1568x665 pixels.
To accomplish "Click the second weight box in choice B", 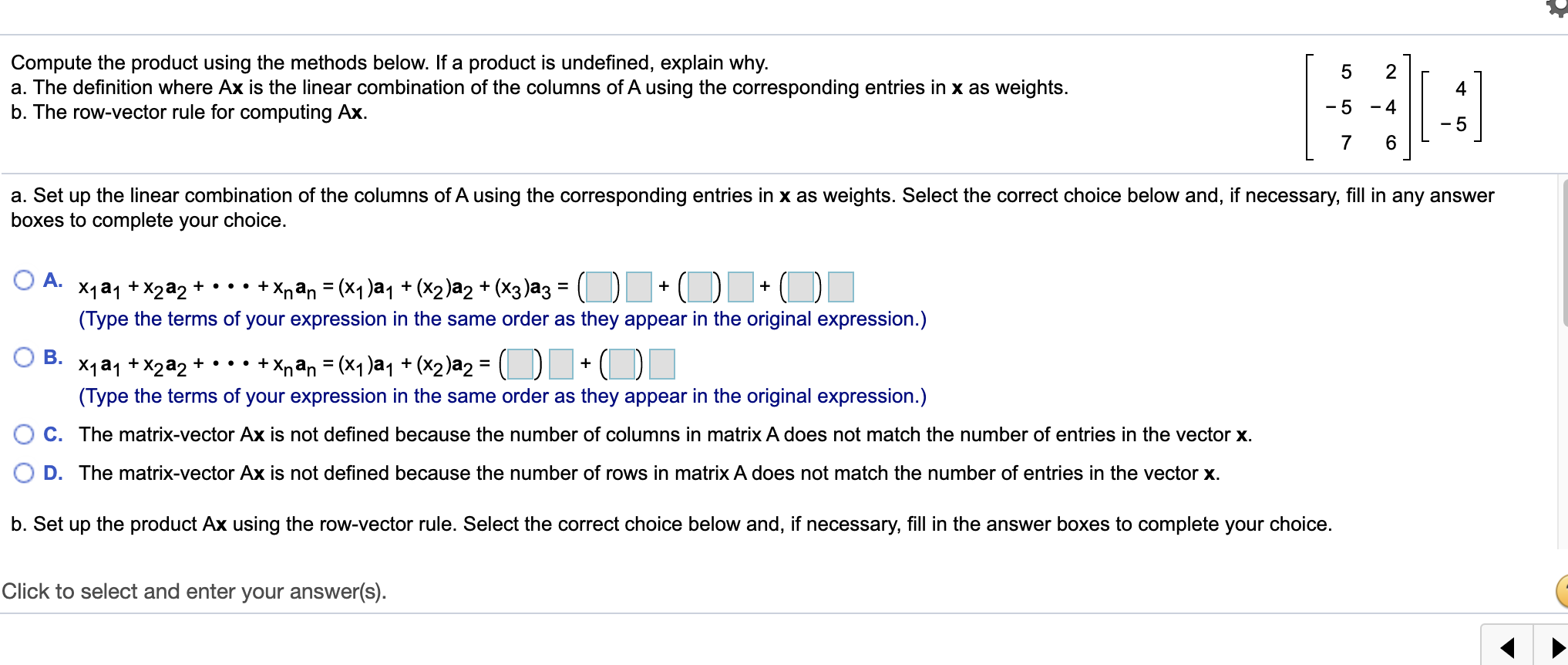I will pos(621,365).
